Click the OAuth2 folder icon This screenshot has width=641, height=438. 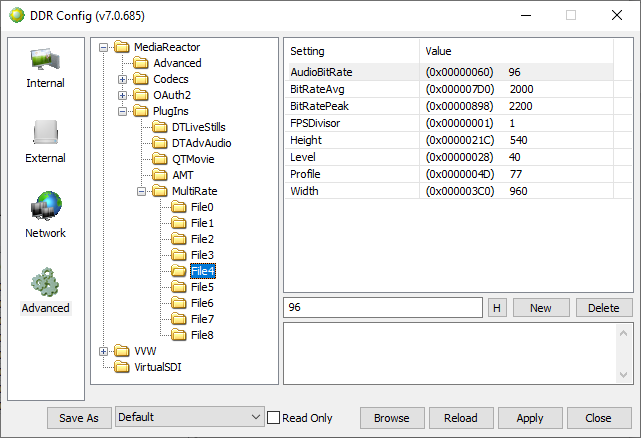(x=141, y=95)
